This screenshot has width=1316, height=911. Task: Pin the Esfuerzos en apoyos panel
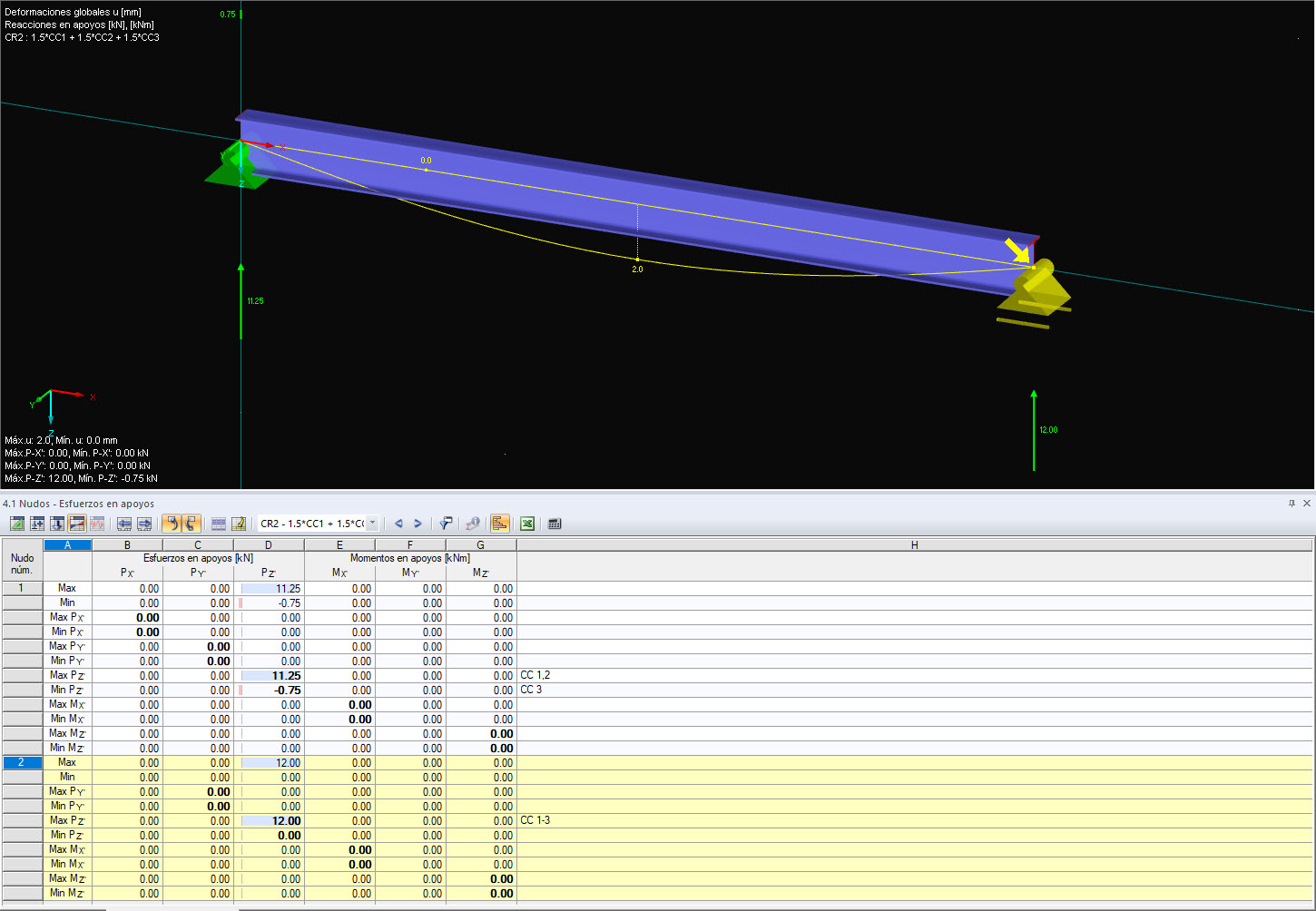tap(1291, 503)
